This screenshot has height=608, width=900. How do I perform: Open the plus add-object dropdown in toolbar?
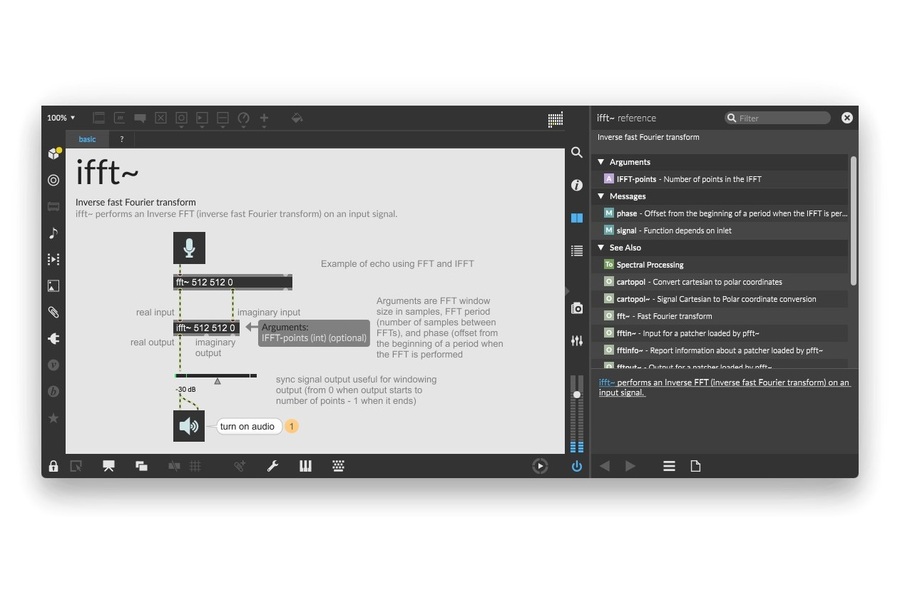(264, 119)
